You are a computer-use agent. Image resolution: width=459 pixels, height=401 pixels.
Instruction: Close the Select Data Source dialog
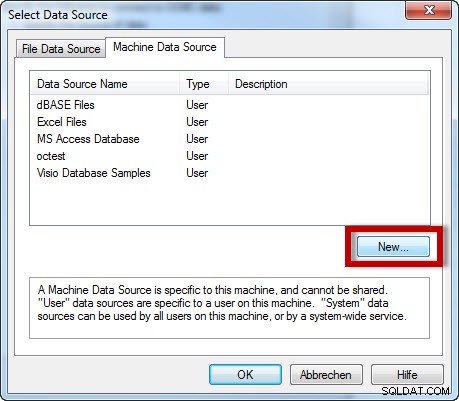429,11
